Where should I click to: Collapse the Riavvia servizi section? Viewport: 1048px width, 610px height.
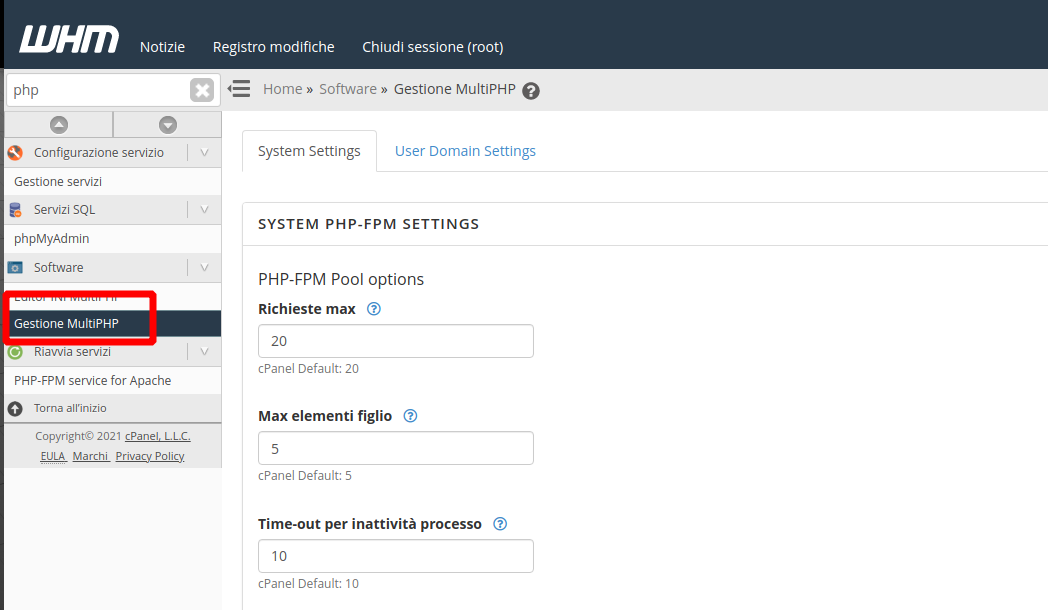point(204,352)
